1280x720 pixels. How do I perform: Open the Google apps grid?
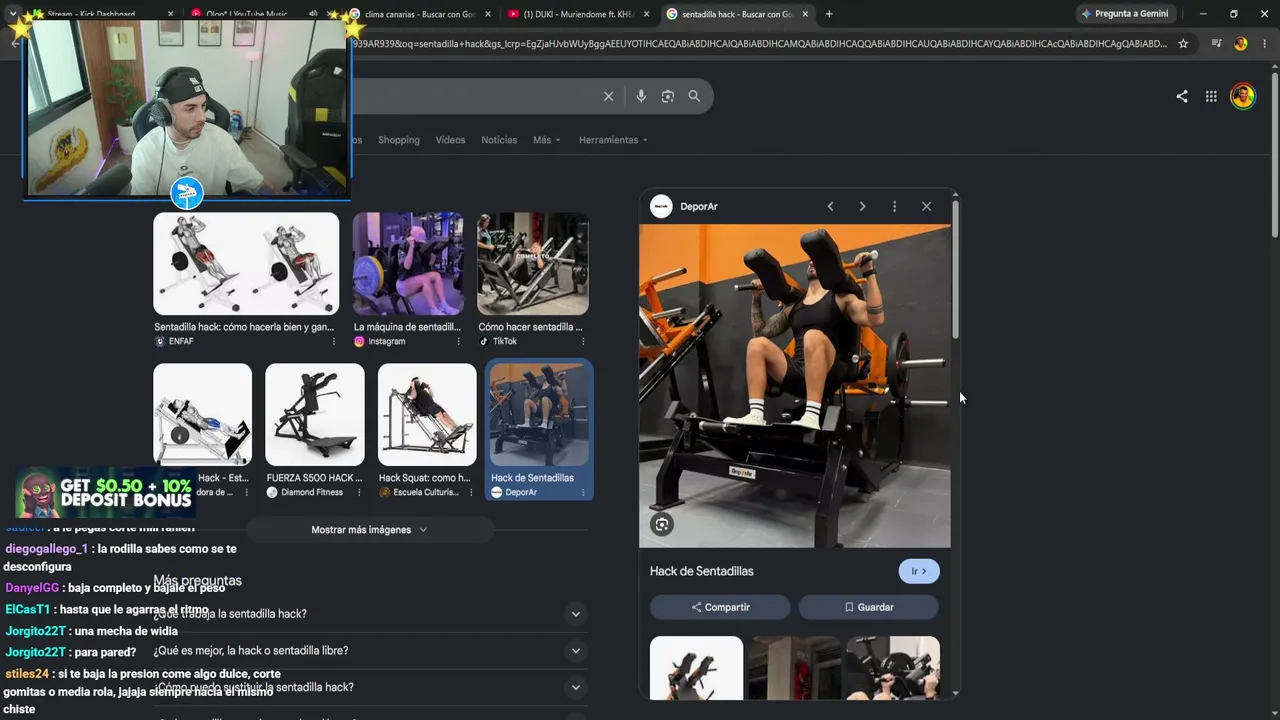tap(1211, 96)
